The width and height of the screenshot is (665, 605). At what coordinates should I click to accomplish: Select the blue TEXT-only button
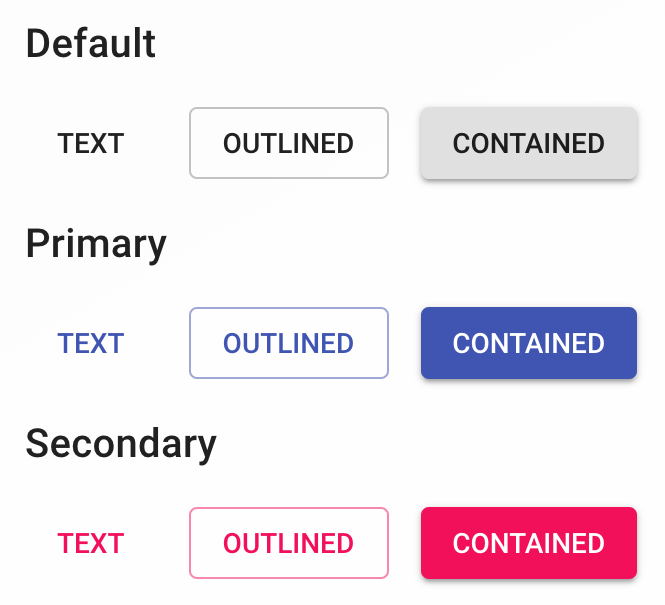click(x=90, y=343)
